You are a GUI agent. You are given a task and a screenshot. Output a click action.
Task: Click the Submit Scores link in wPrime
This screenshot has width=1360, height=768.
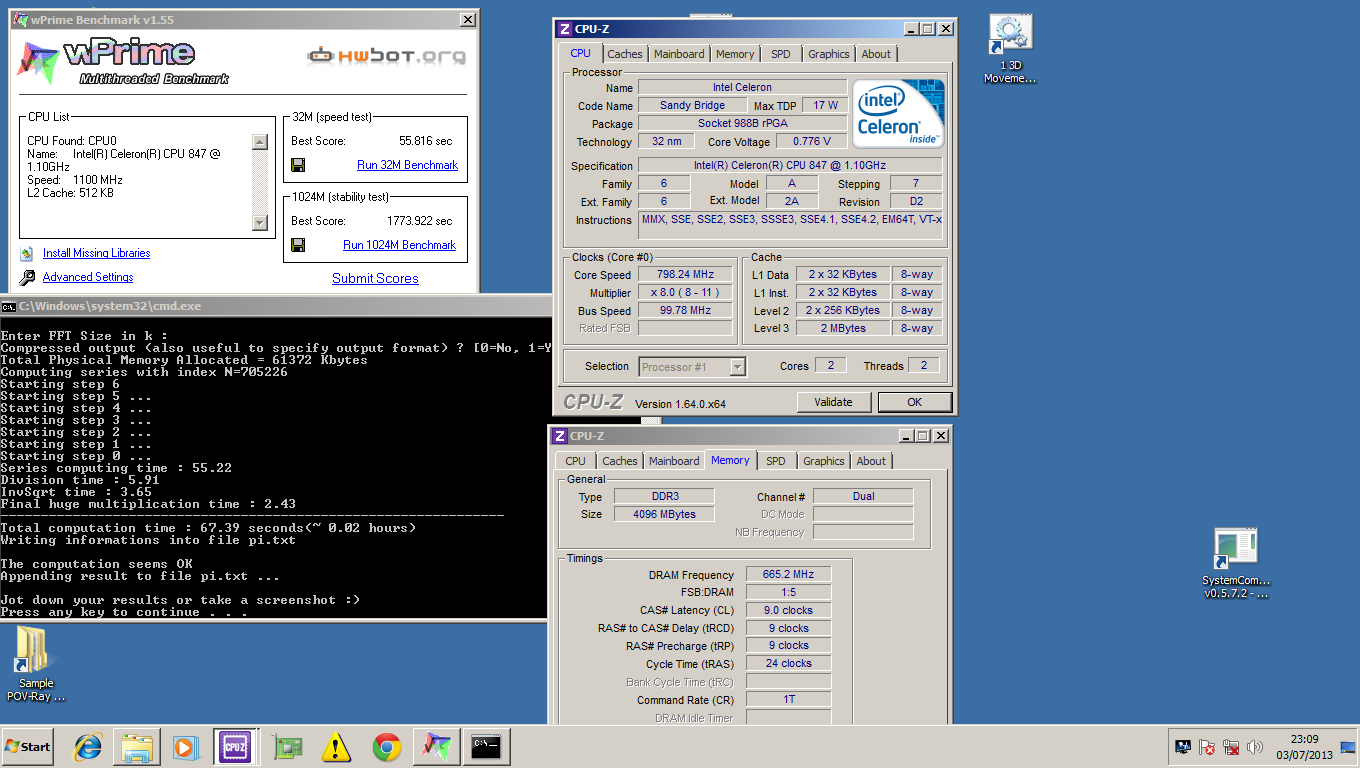(x=375, y=278)
